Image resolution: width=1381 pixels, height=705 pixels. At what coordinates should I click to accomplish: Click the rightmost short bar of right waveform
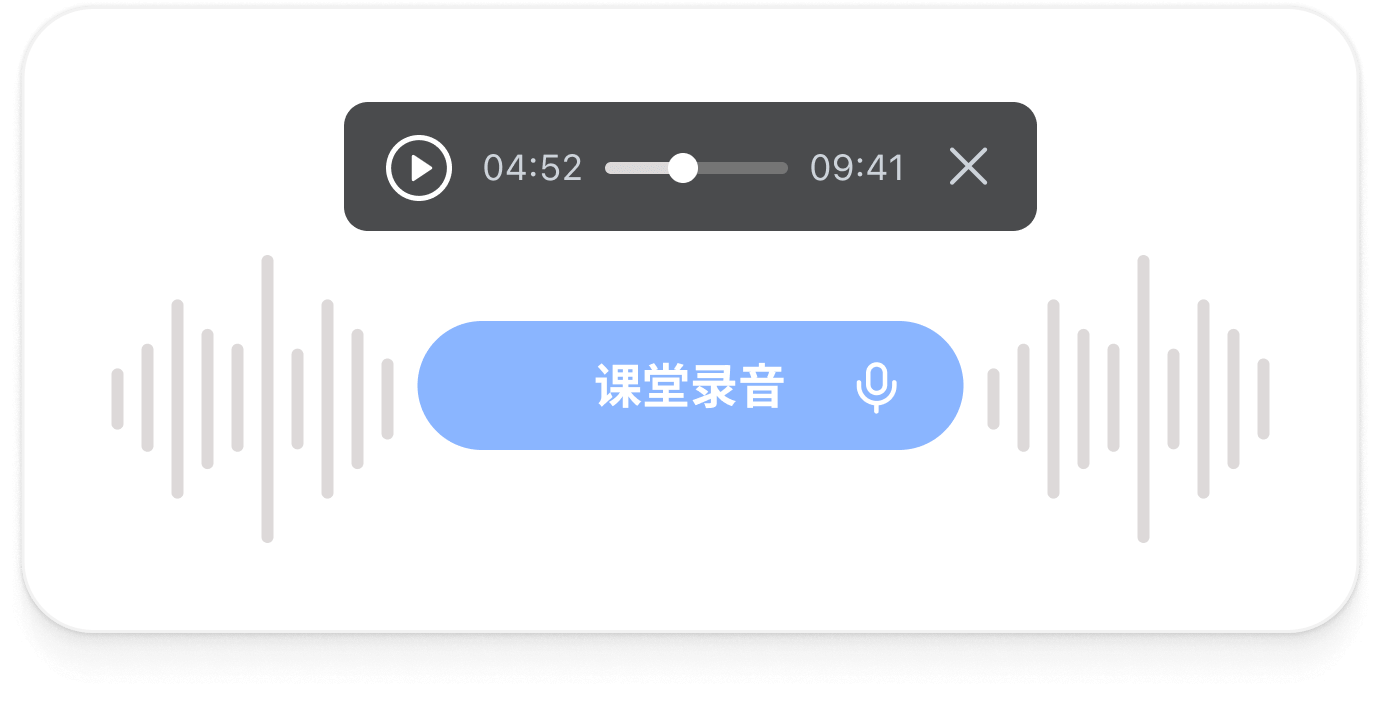point(1263,399)
